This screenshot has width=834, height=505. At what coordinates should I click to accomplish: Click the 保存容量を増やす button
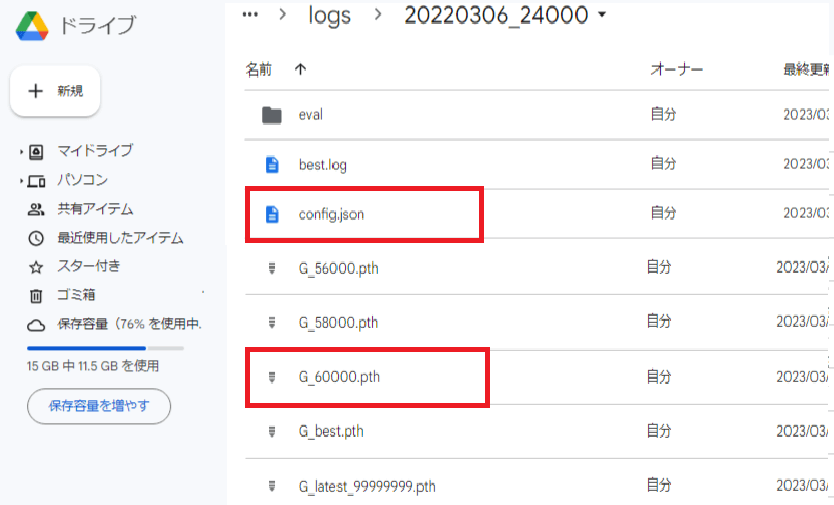point(98,406)
